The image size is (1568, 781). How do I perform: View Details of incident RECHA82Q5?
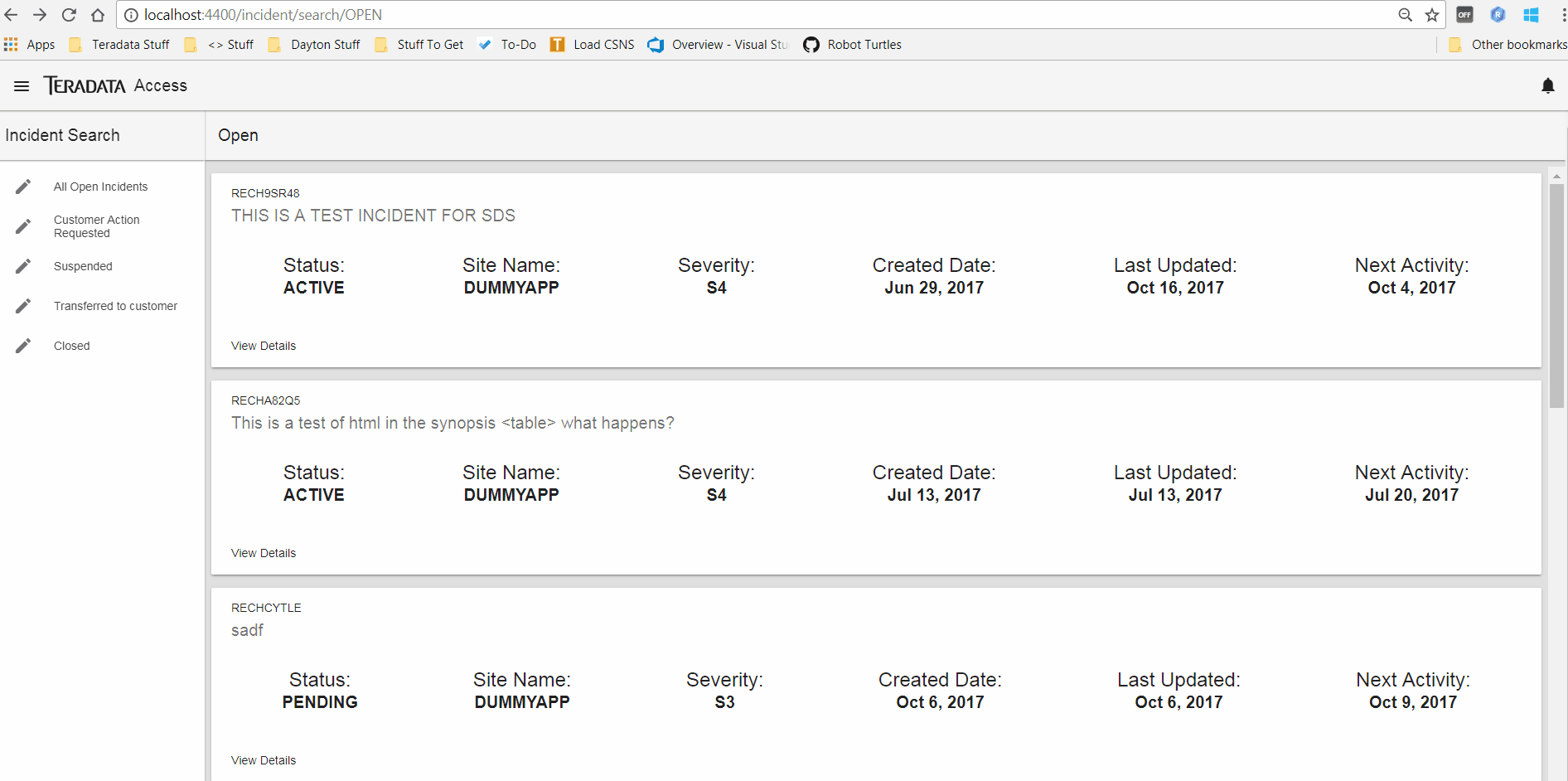pos(264,553)
